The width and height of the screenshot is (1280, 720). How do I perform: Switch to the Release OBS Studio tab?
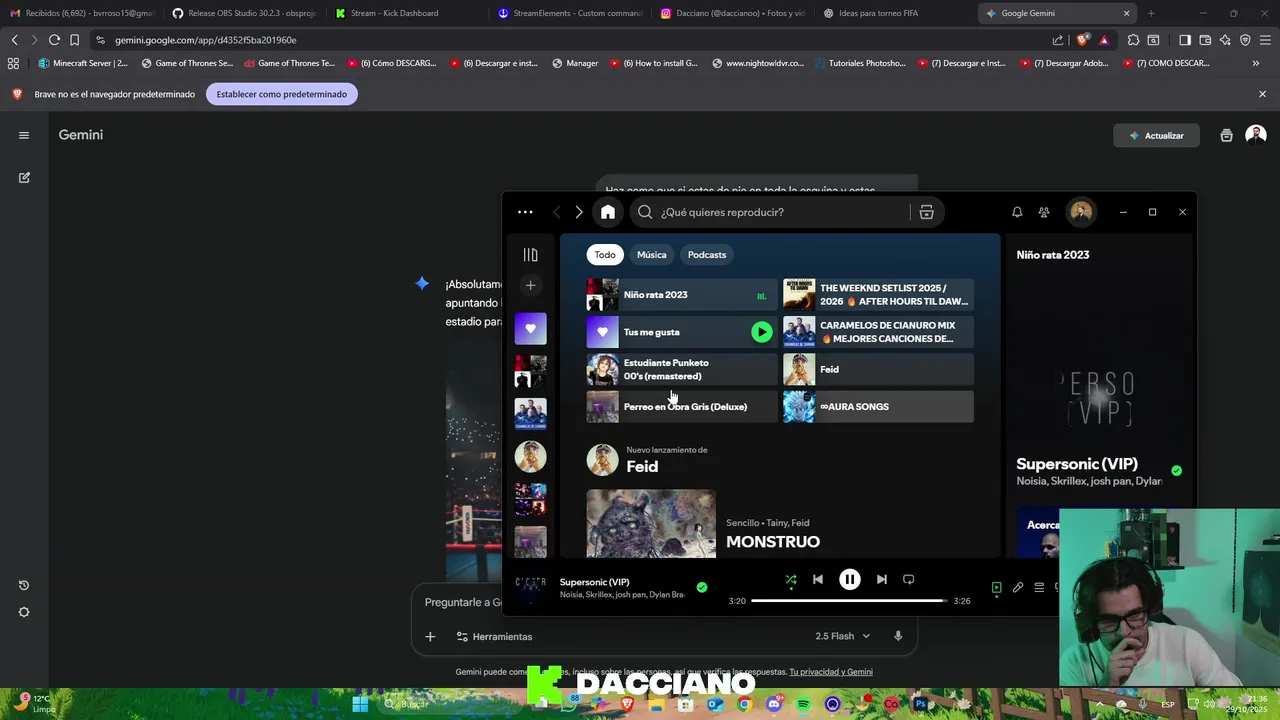point(243,13)
